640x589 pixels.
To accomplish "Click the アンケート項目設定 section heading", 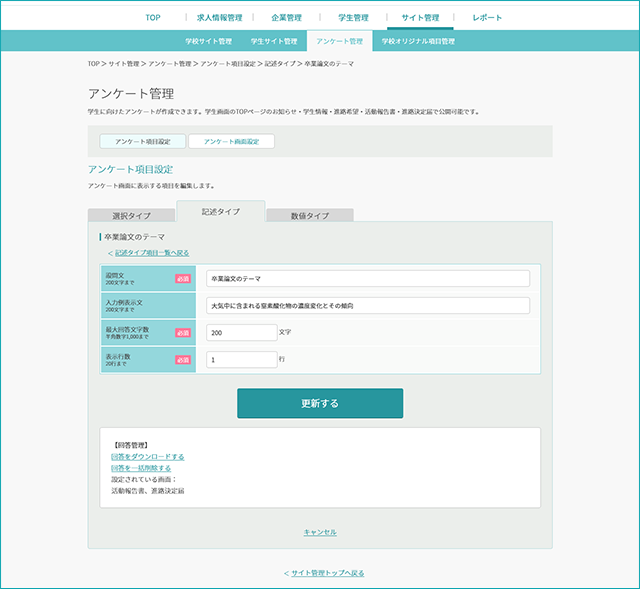I will coord(131,169).
